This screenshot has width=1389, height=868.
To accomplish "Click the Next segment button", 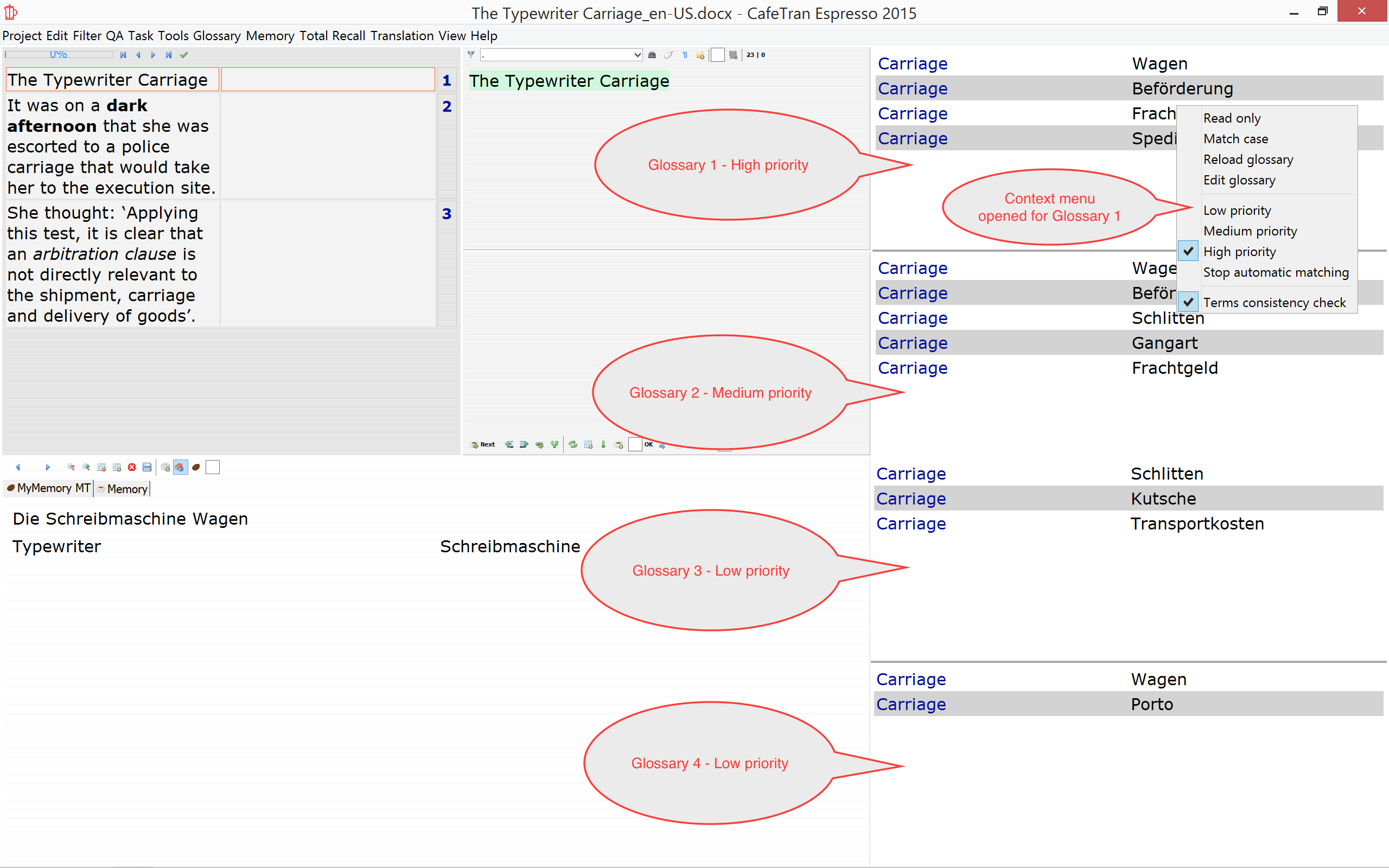I will (483, 444).
